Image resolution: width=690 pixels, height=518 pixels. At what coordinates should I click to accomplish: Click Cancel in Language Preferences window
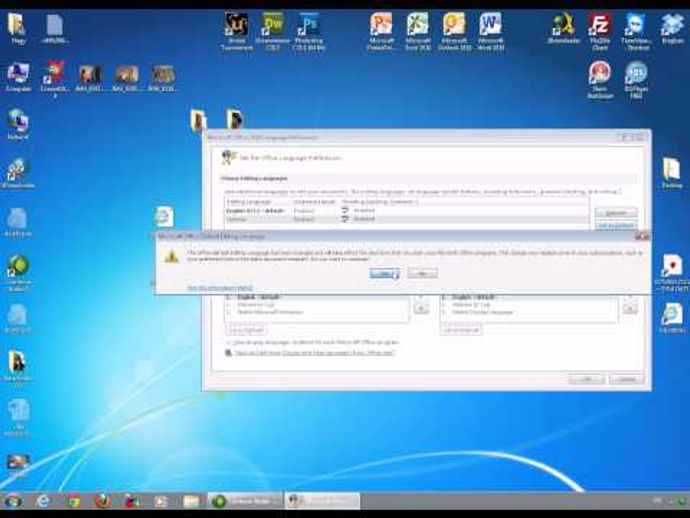[627, 379]
